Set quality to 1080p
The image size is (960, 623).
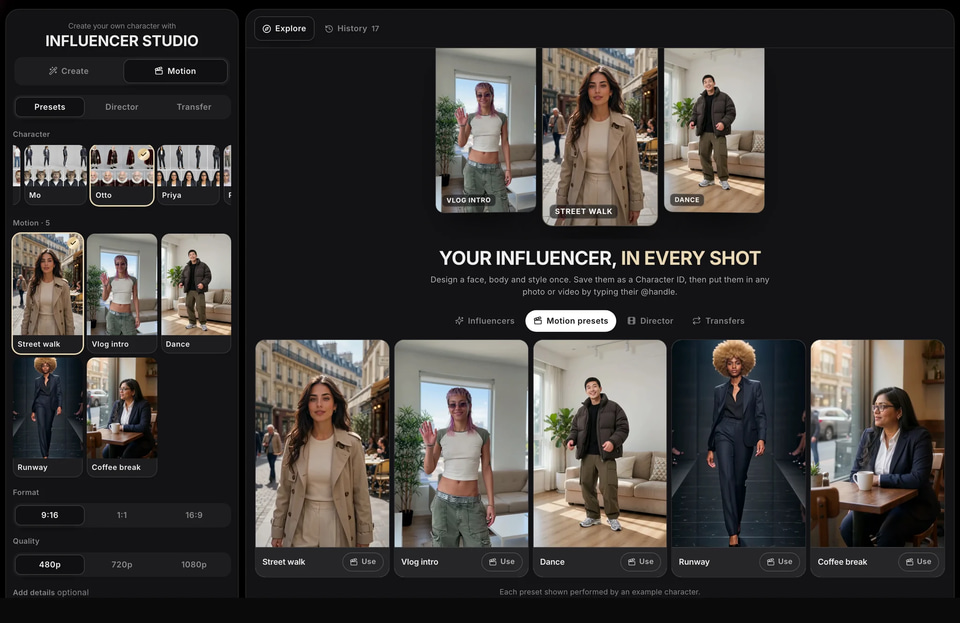193,564
